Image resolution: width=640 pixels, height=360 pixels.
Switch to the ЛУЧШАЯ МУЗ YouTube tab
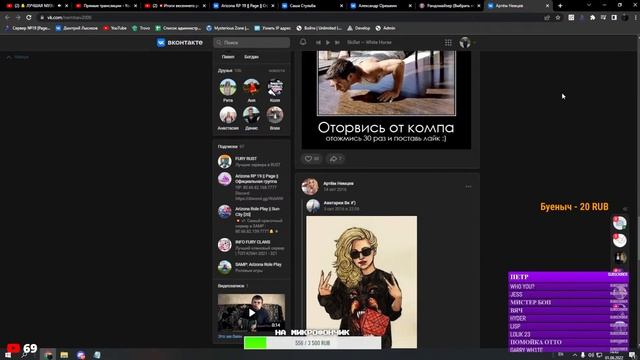(x=38, y=6)
